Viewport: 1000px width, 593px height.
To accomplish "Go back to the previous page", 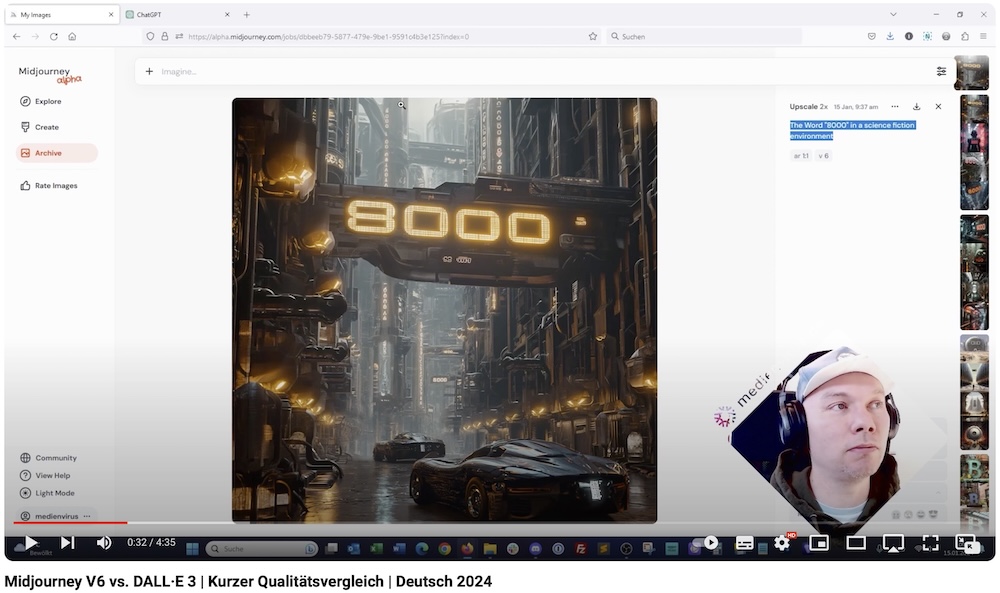I will tap(17, 36).
